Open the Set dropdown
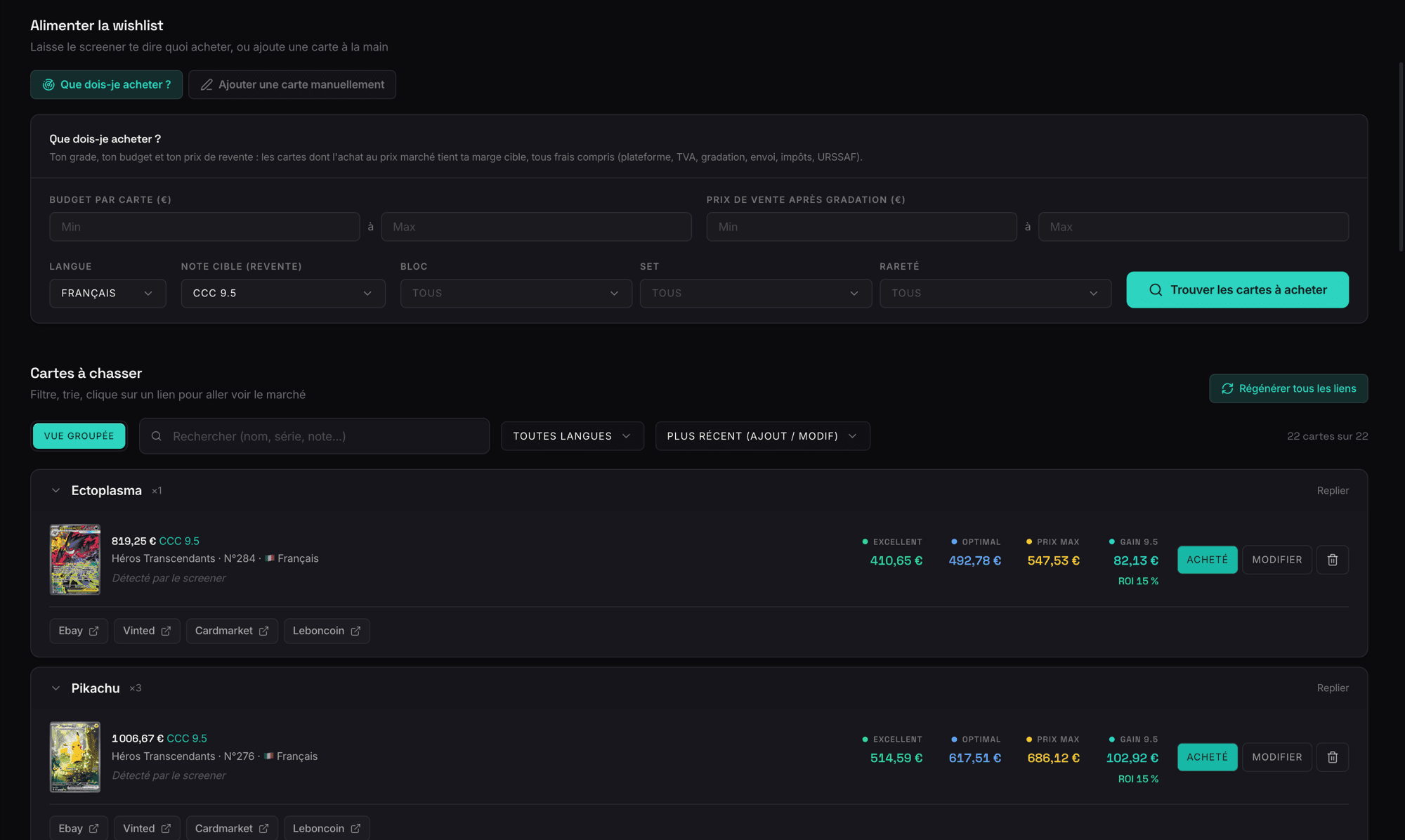 pyautogui.click(x=755, y=293)
